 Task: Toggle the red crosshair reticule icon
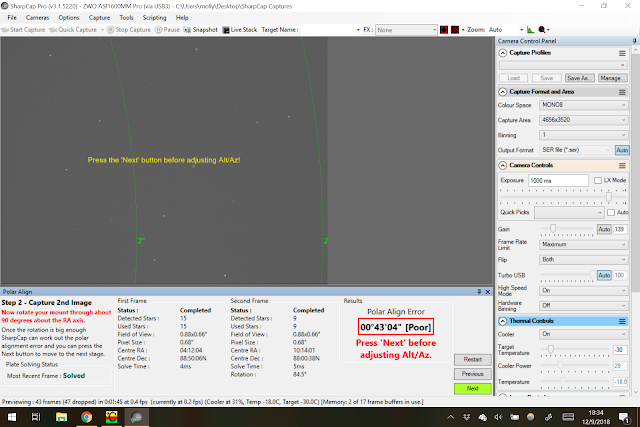click(455, 30)
